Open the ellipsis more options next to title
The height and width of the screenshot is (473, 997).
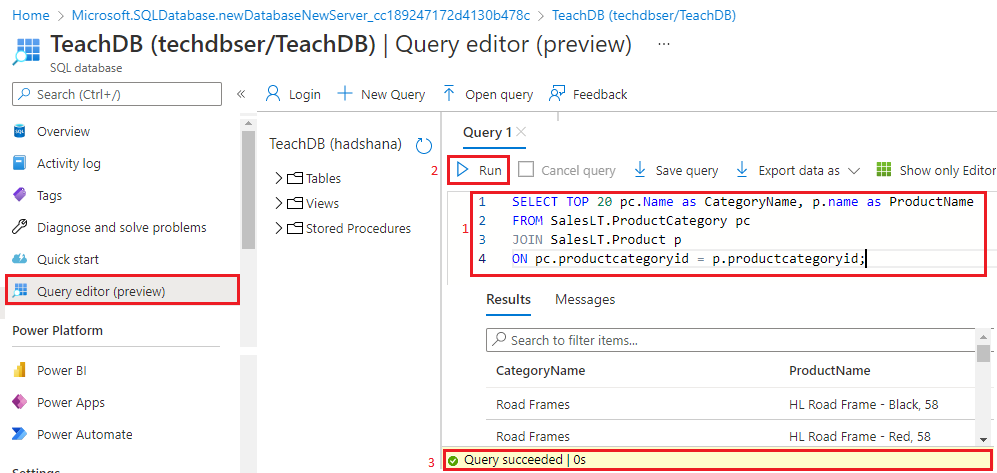point(664,45)
